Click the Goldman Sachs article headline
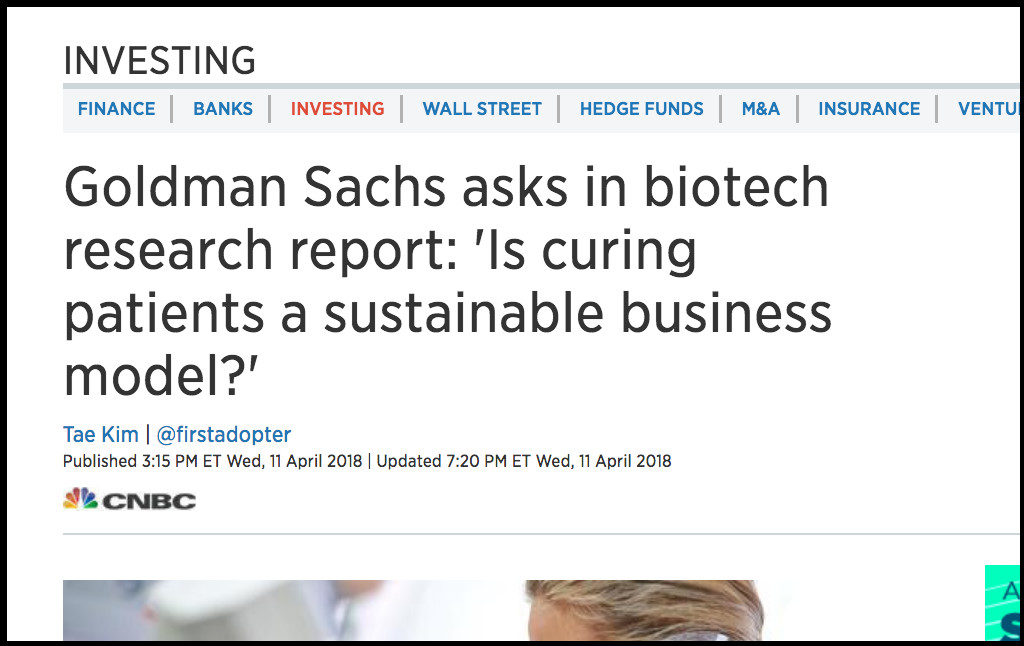1024x646 pixels. tap(447, 281)
